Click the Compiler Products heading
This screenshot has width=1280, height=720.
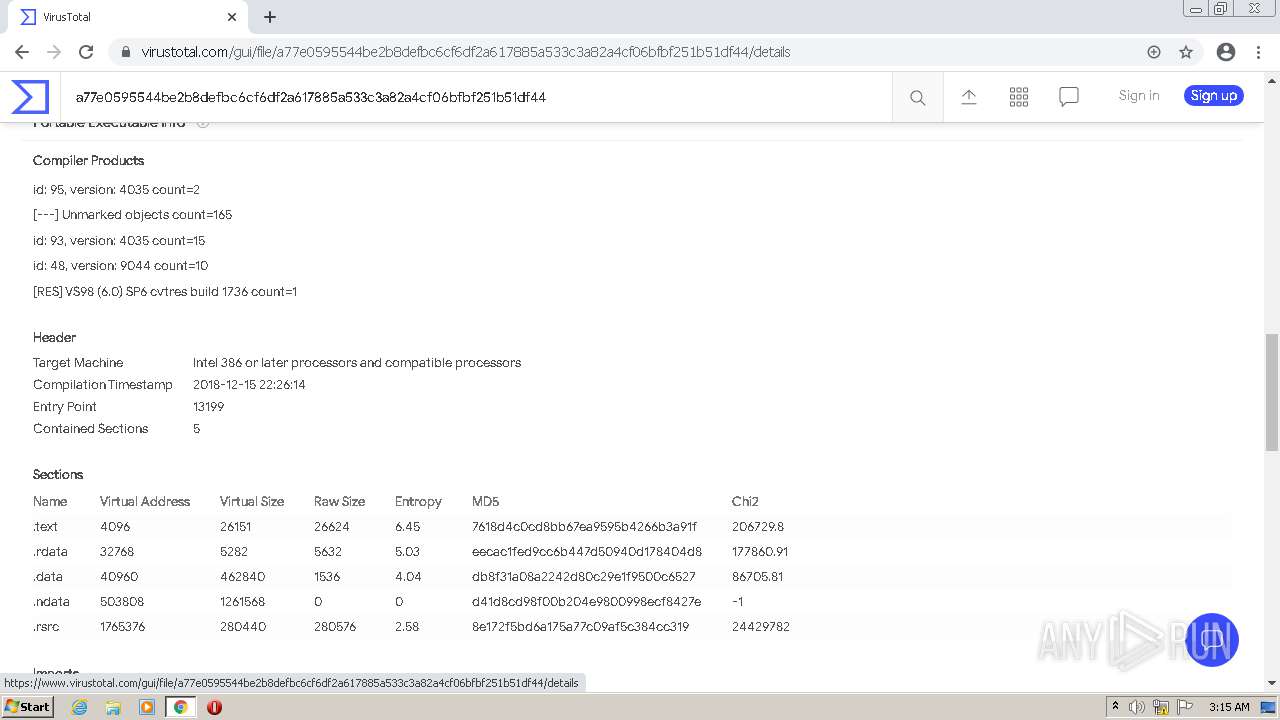(x=88, y=160)
